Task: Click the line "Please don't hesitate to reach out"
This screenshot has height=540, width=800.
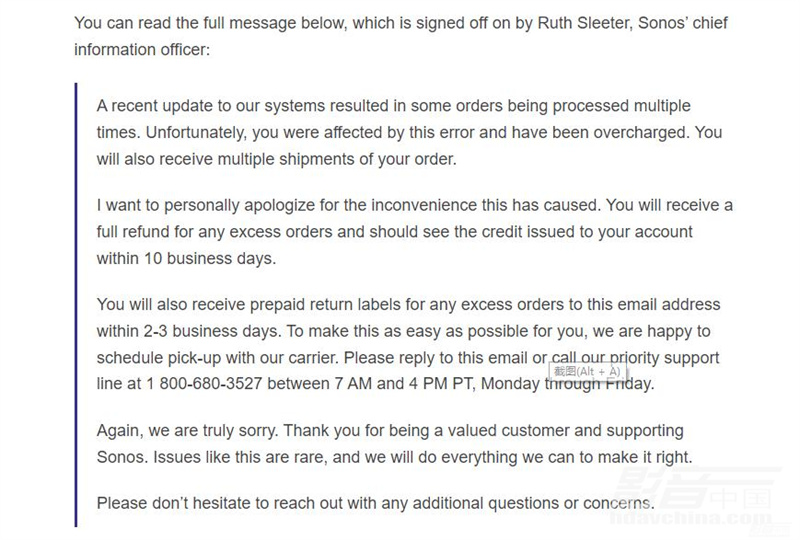Action: coord(375,503)
